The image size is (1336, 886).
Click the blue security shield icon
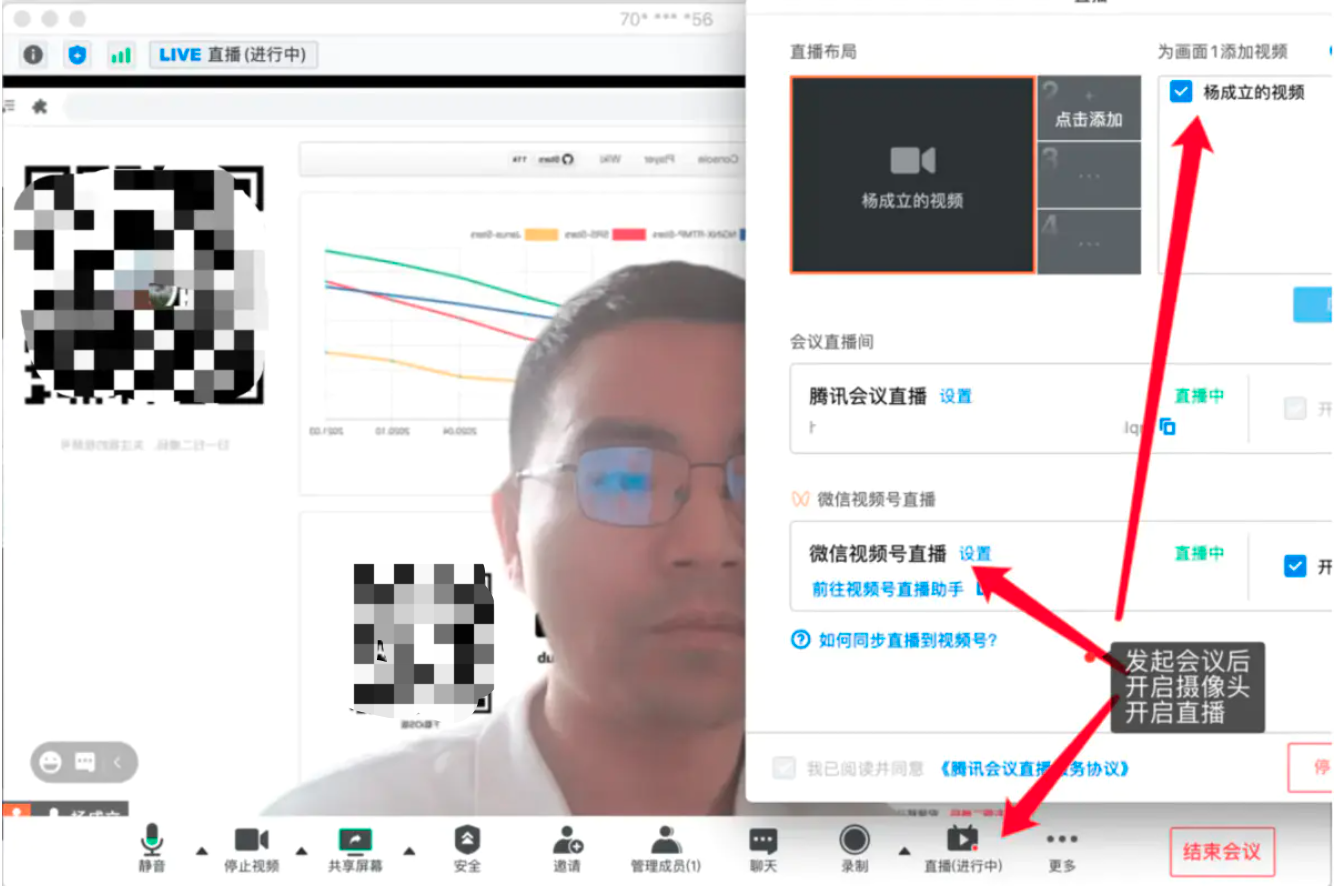[x=78, y=54]
